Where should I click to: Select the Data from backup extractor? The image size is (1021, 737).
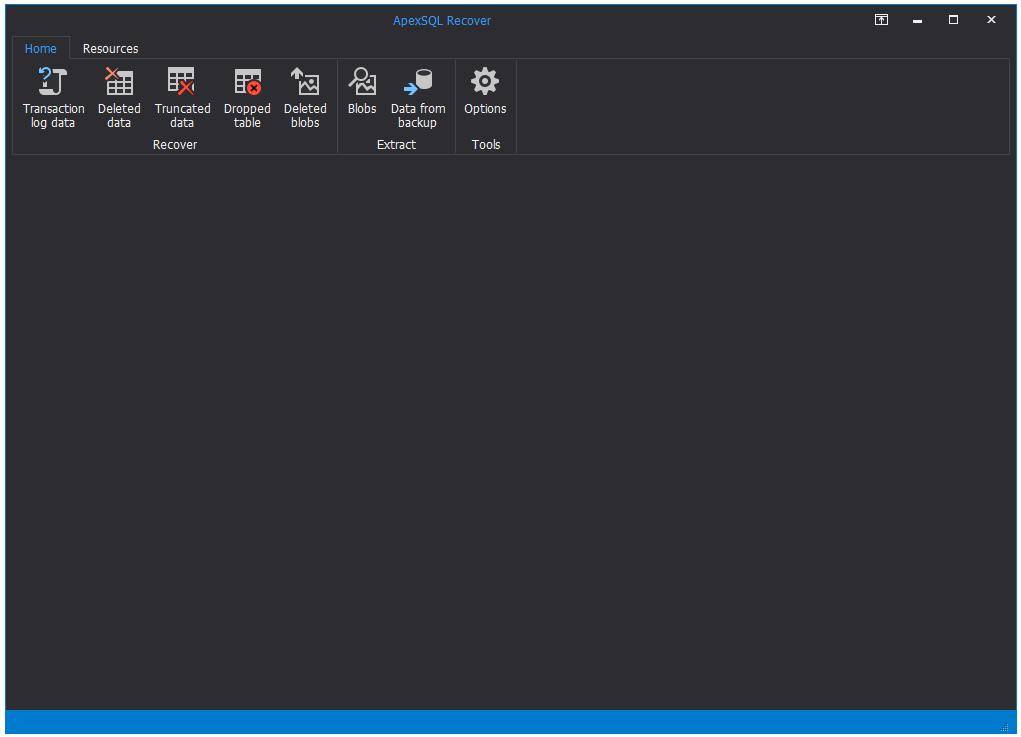(x=418, y=95)
